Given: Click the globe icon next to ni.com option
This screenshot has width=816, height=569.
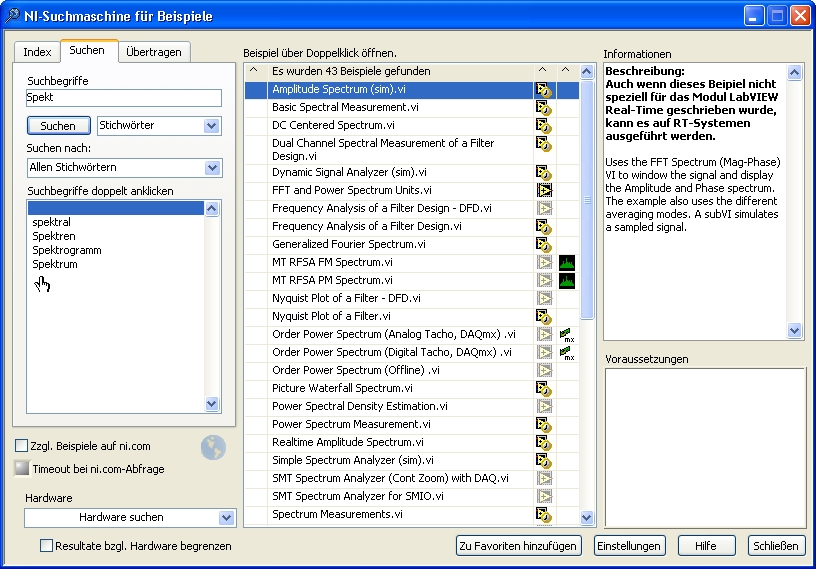Looking at the screenshot, I should coord(213,448).
